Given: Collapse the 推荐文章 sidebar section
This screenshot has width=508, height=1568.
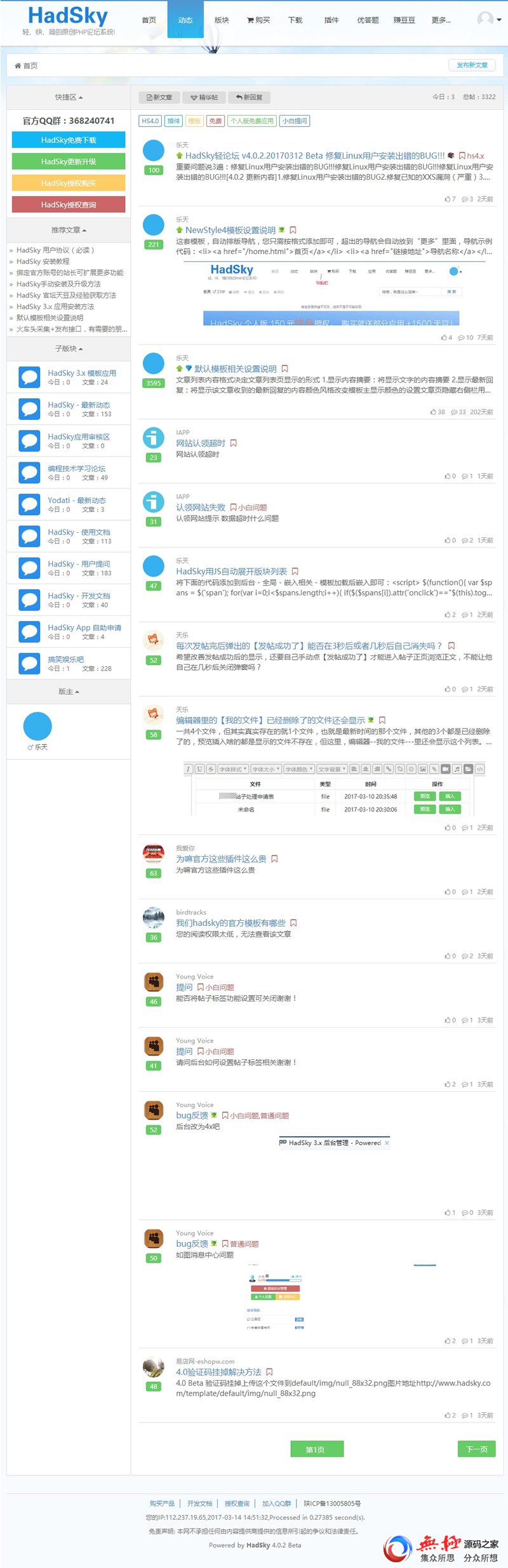Looking at the screenshot, I should [69, 230].
